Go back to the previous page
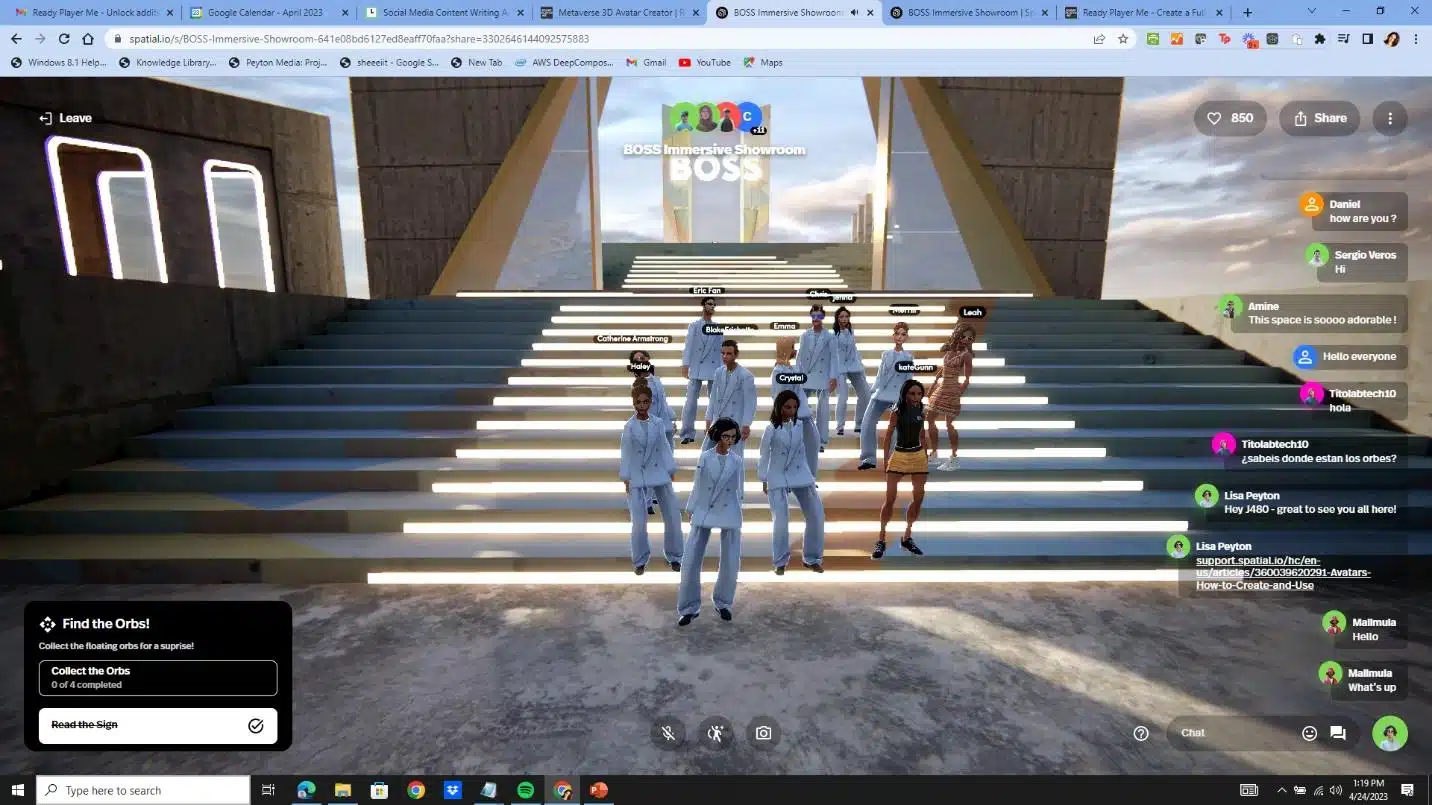Viewport: 1432px width, 805px height. click(16, 39)
